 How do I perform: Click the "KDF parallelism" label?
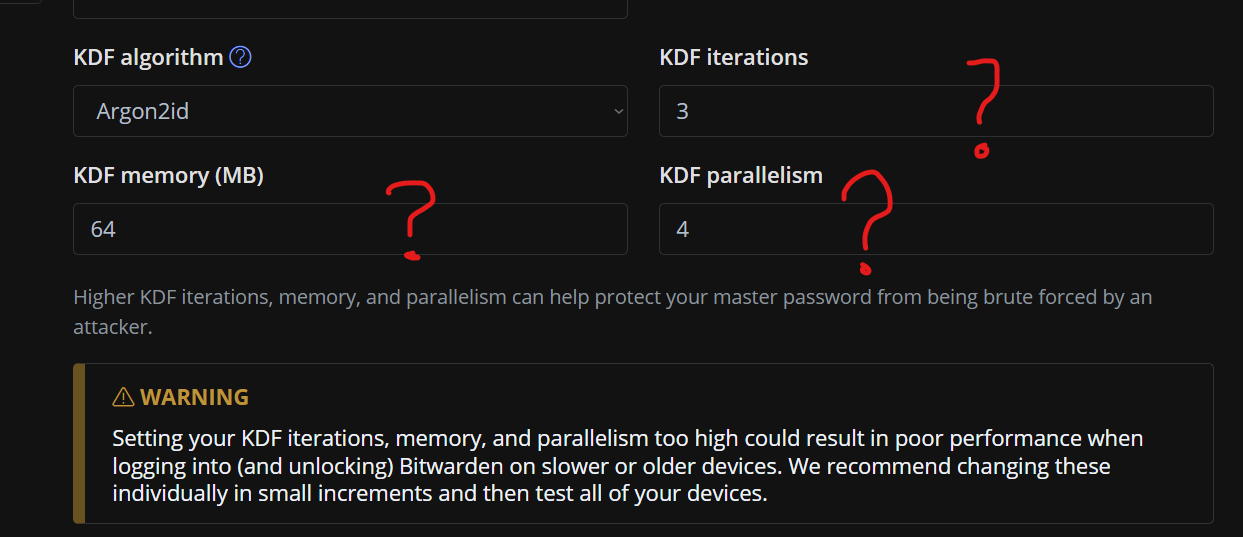coord(740,176)
